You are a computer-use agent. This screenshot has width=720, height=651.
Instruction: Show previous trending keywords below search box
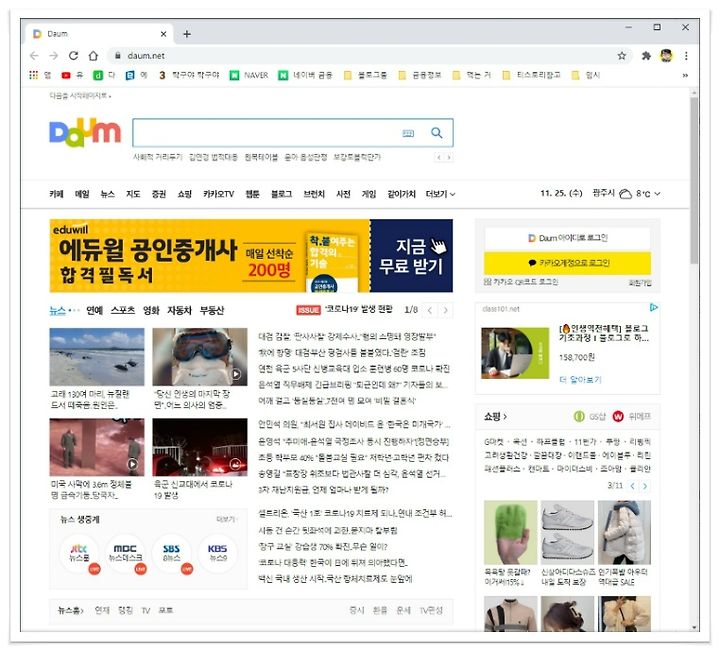[x=439, y=157]
